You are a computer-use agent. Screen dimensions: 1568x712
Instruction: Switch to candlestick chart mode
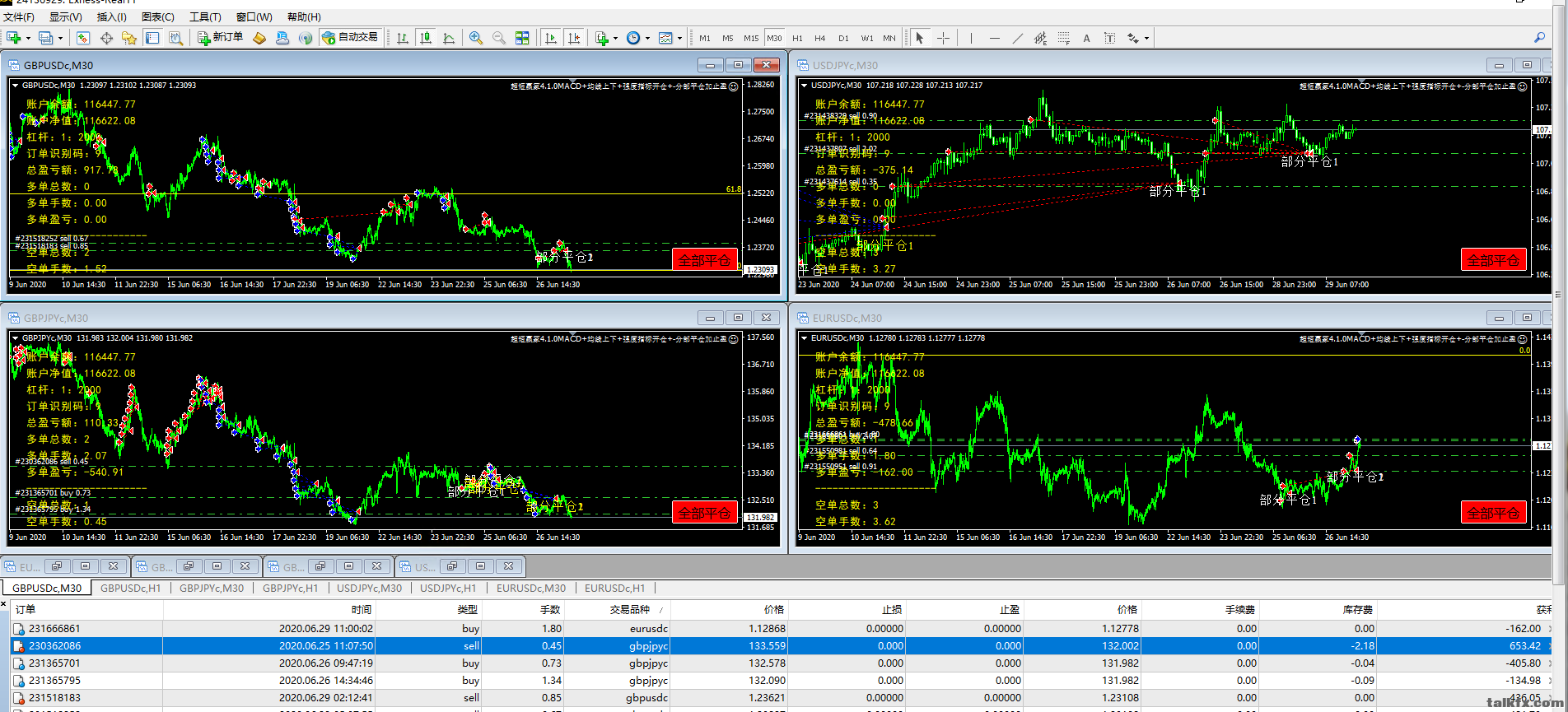tap(426, 38)
